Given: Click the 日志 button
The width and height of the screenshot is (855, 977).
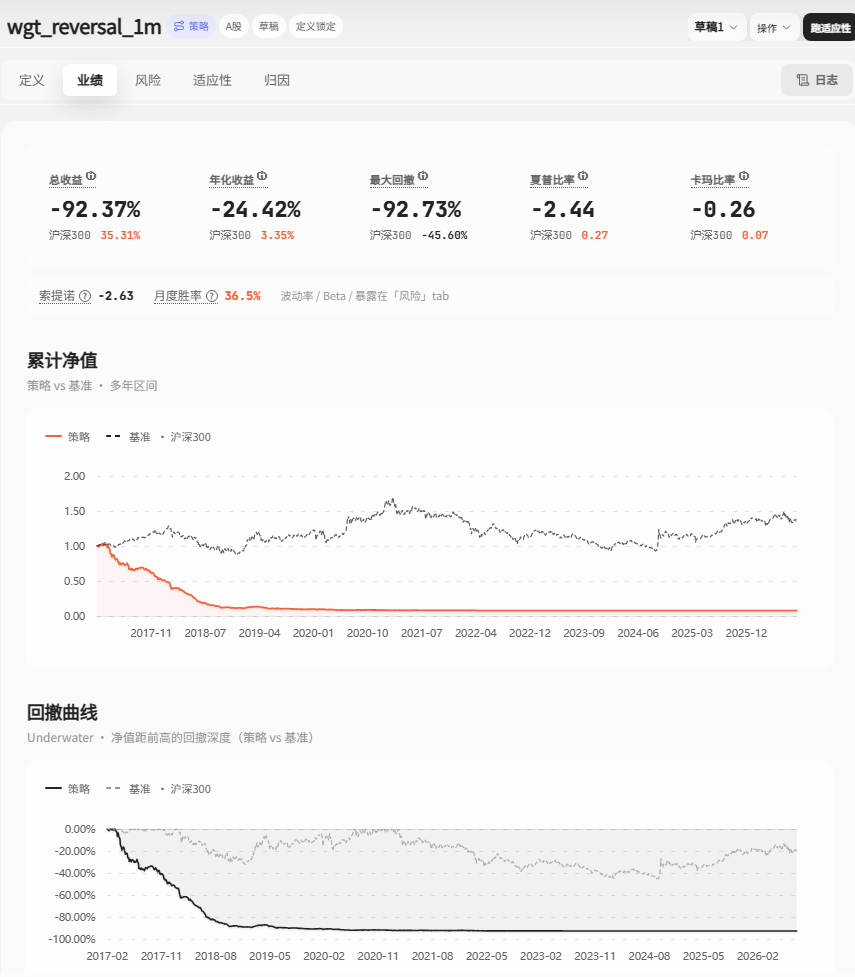Looking at the screenshot, I should [x=817, y=80].
